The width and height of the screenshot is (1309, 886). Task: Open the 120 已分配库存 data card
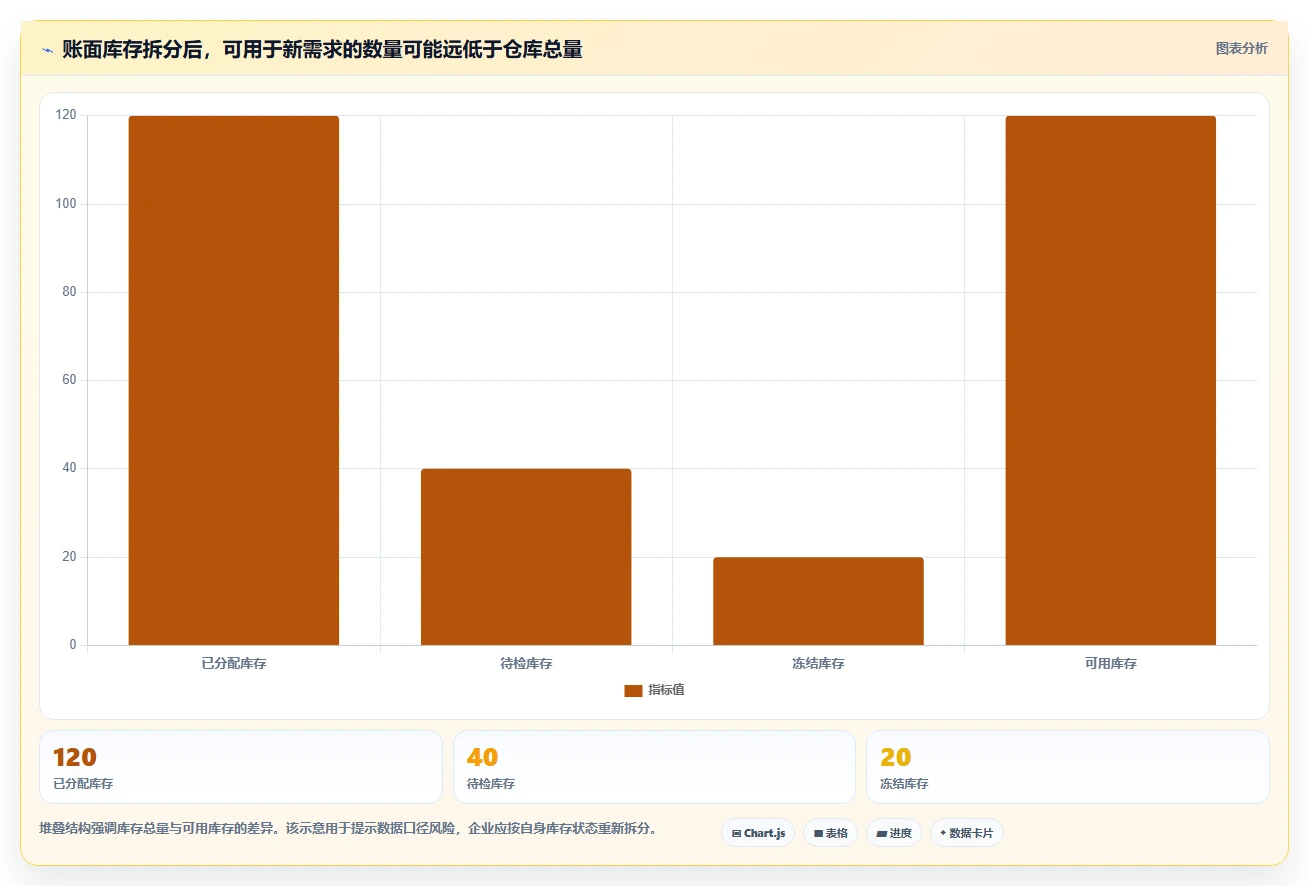point(241,767)
